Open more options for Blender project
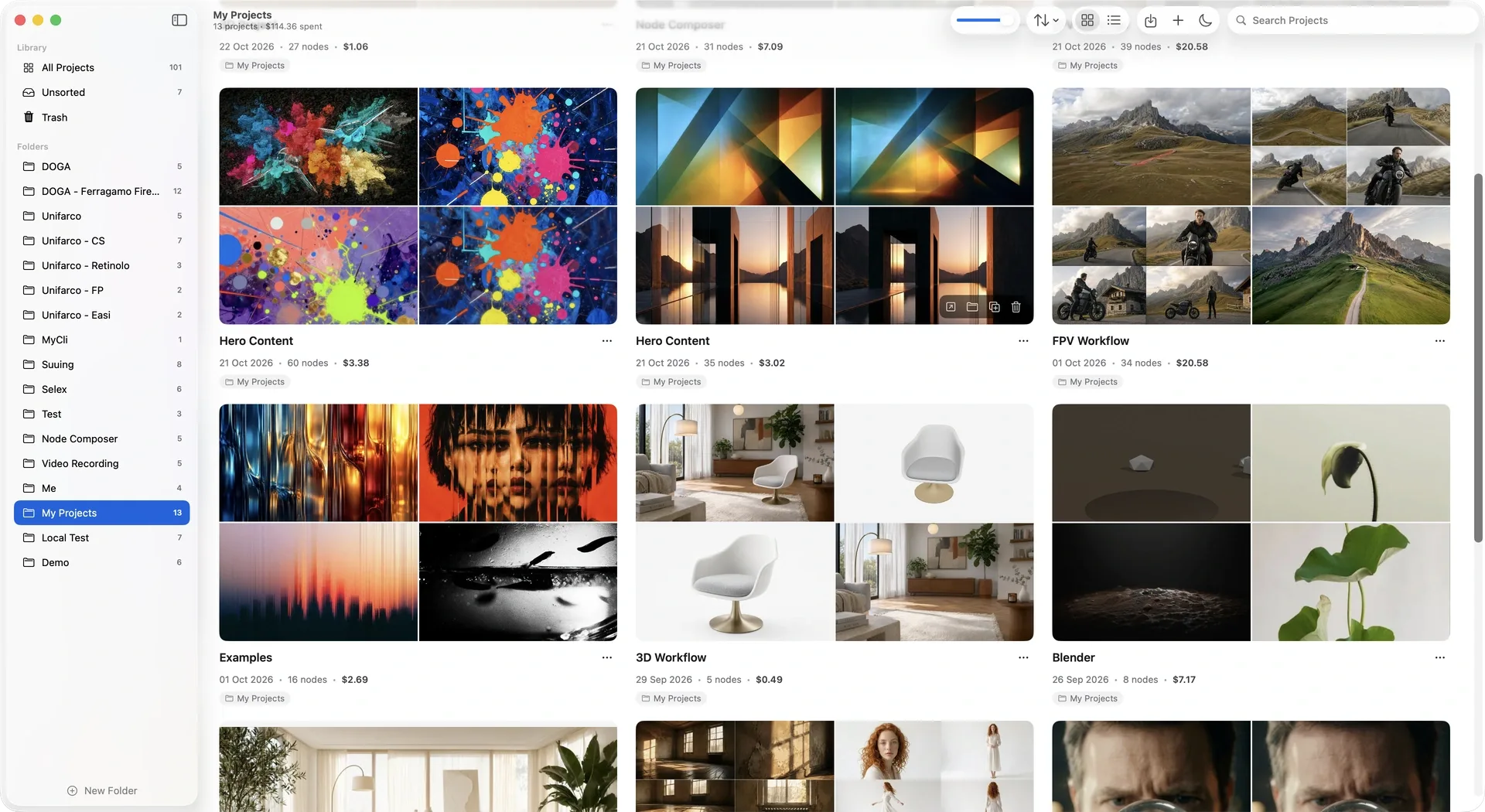 [1439, 658]
